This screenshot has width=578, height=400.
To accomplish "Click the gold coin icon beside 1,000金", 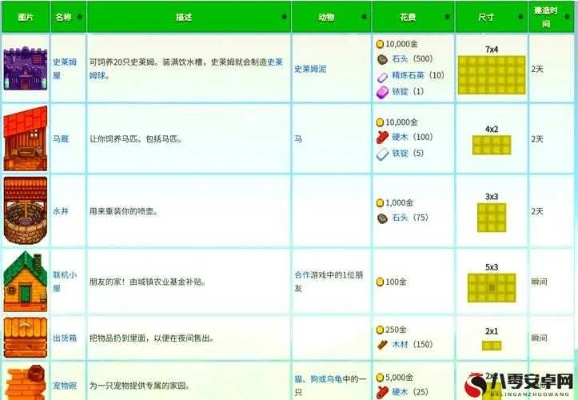I will (x=380, y=203).
